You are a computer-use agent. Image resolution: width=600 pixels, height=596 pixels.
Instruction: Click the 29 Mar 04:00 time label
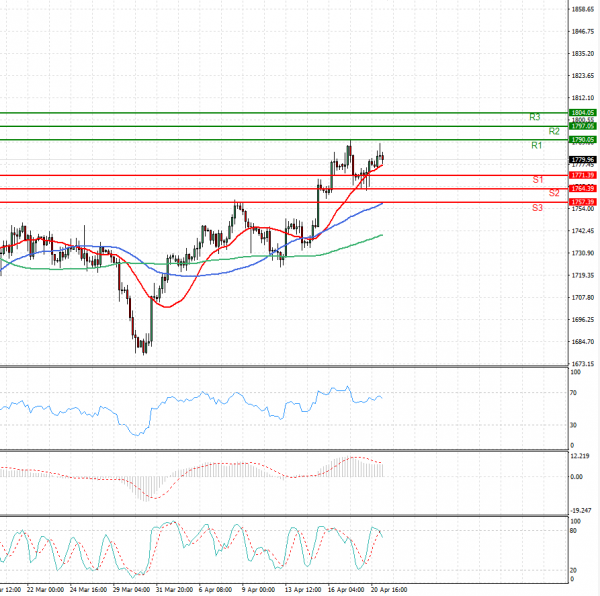pos(131,590)
